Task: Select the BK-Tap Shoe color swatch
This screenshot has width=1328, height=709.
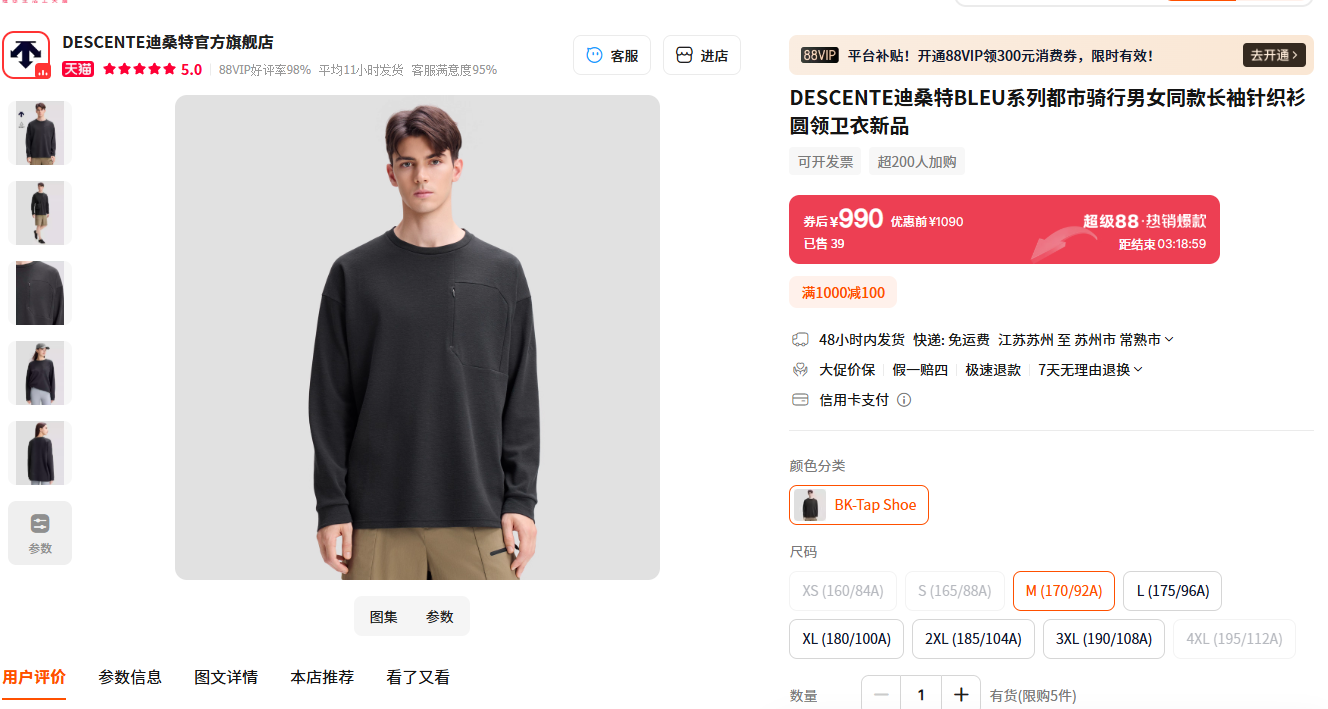Action: (859, 505)
